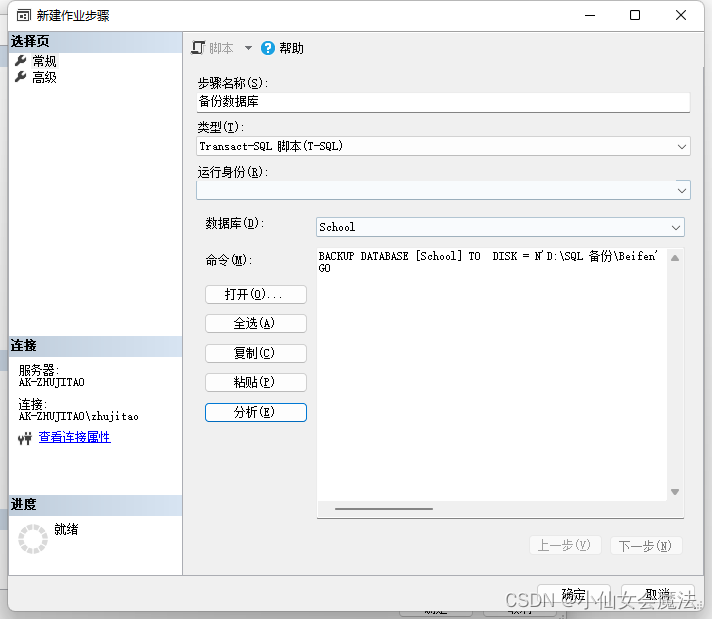Image resolution: width=712 pixels, height=619 pixels.
Task: Open the 查看连接属性 link
Action: (74, 437)
